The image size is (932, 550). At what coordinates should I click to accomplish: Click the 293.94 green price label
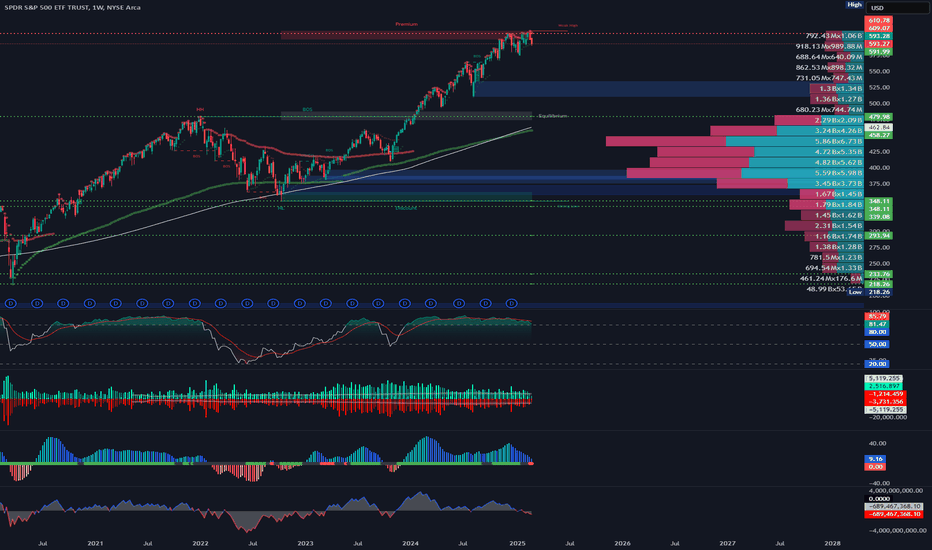(879, 236)
